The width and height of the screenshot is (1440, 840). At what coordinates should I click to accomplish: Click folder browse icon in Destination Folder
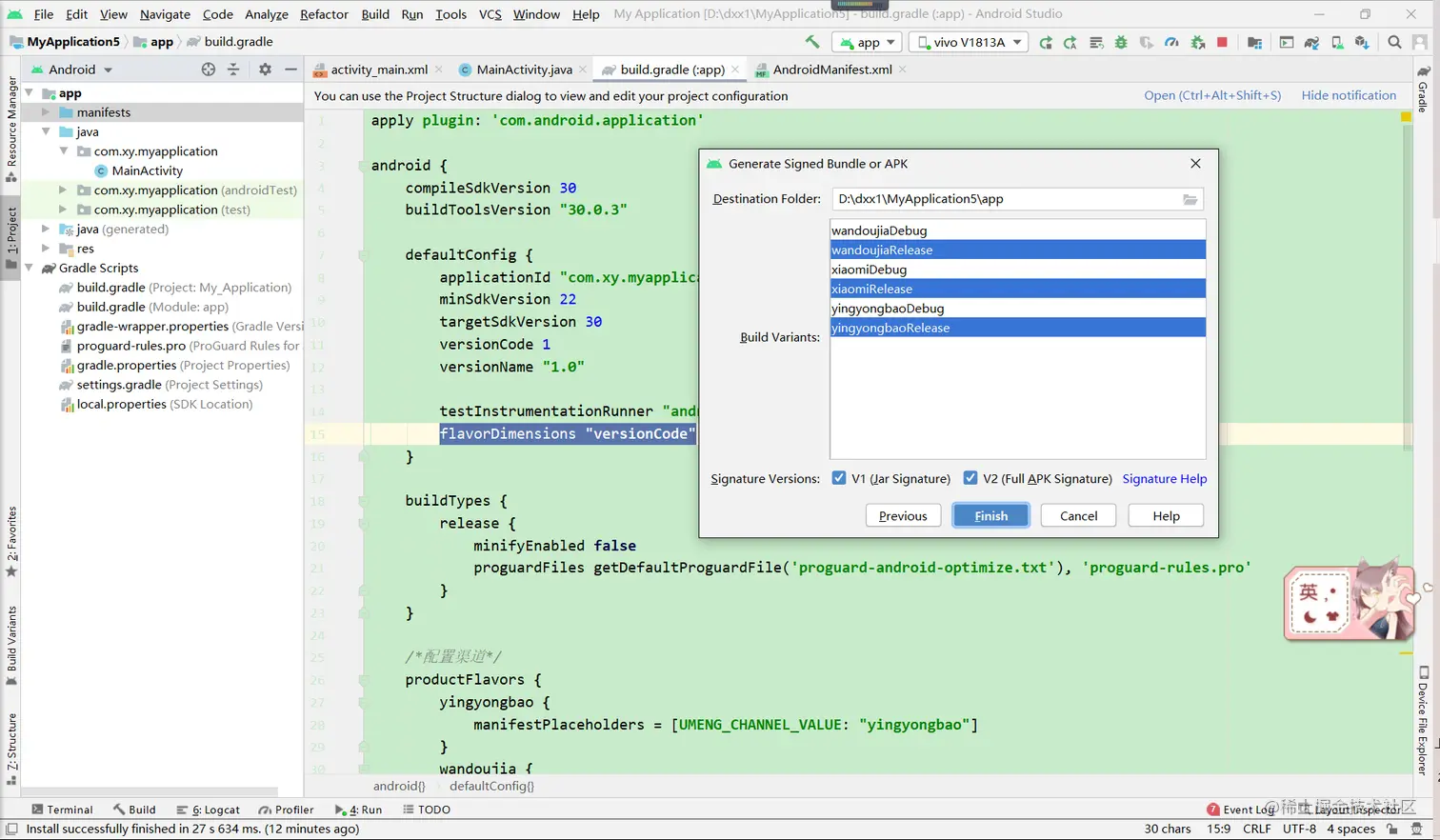point(1190,199)
